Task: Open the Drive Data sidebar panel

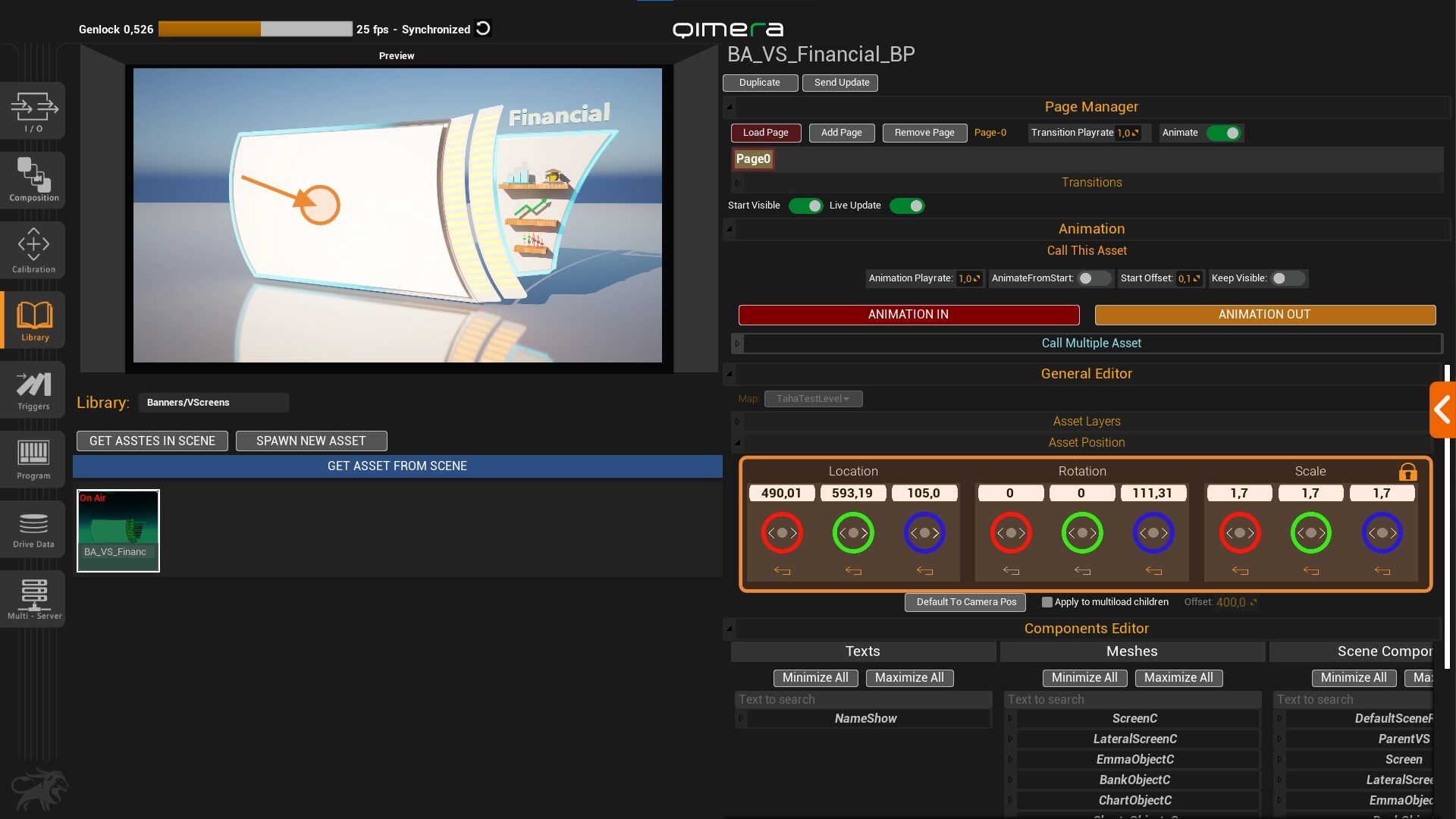Action: tap(33, 529)
